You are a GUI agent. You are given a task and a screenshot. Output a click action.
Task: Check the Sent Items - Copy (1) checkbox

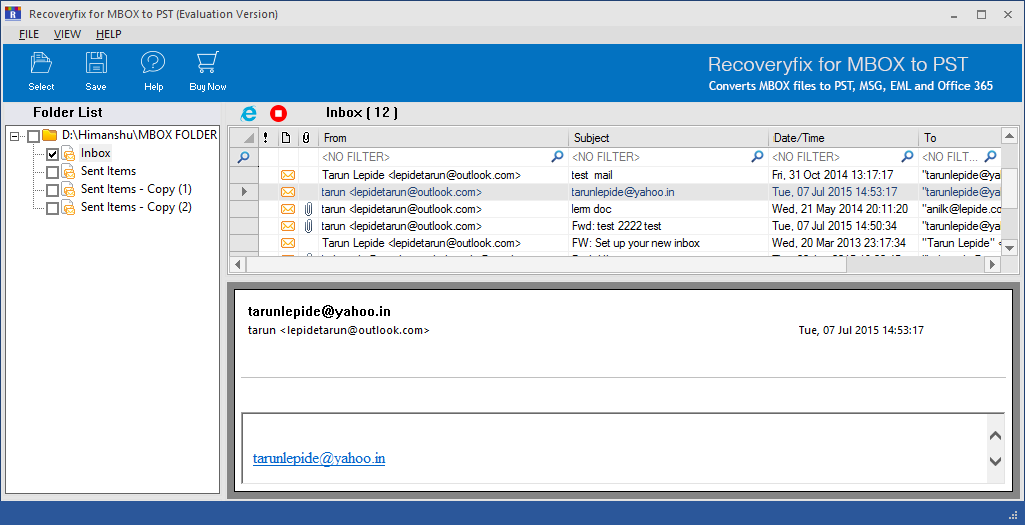[x=52, y=190]
